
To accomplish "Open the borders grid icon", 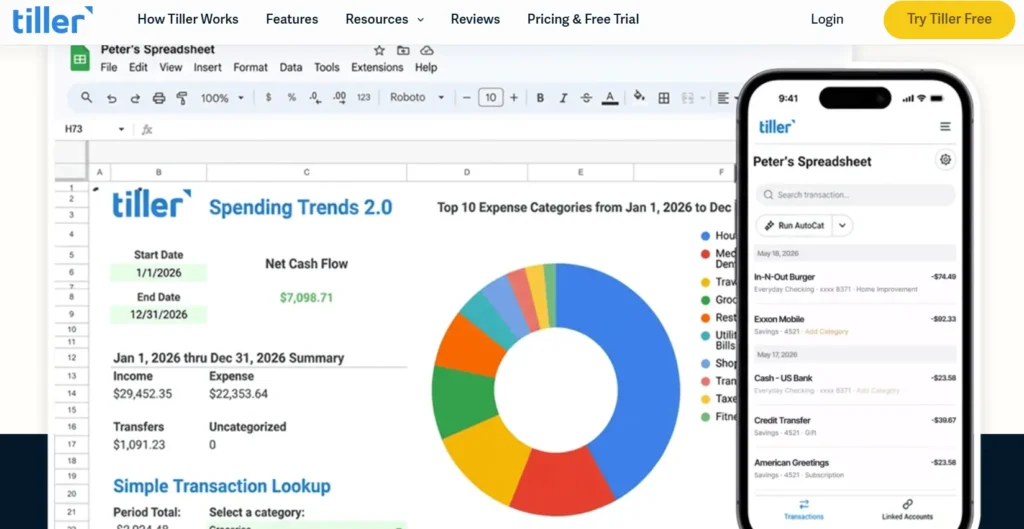I will (664, 98).
